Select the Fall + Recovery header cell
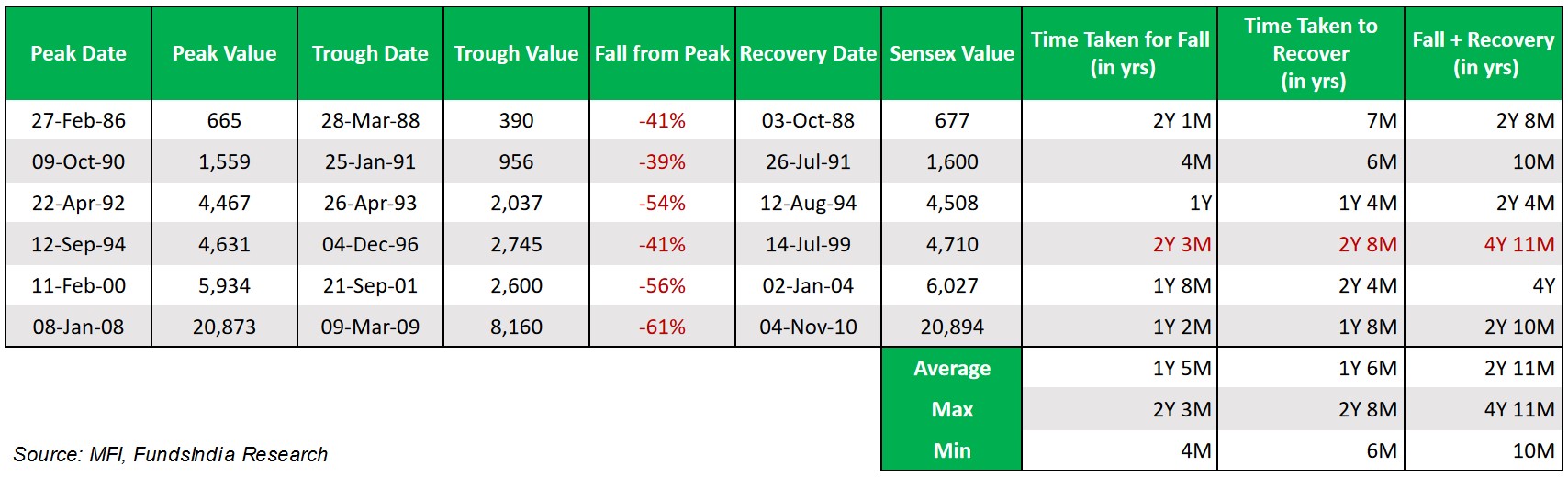 [x=1483, y=53]
